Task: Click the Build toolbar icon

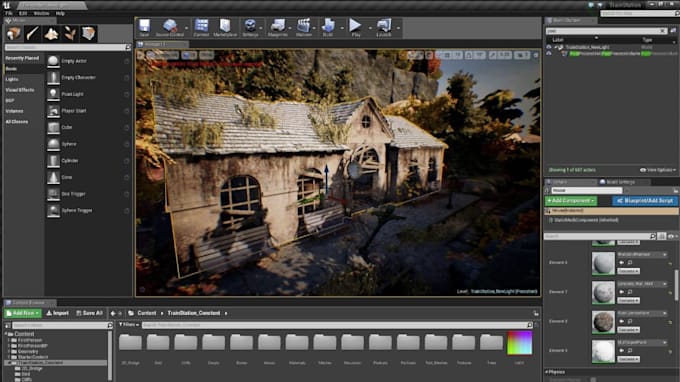Action: [x=328, y=27]
